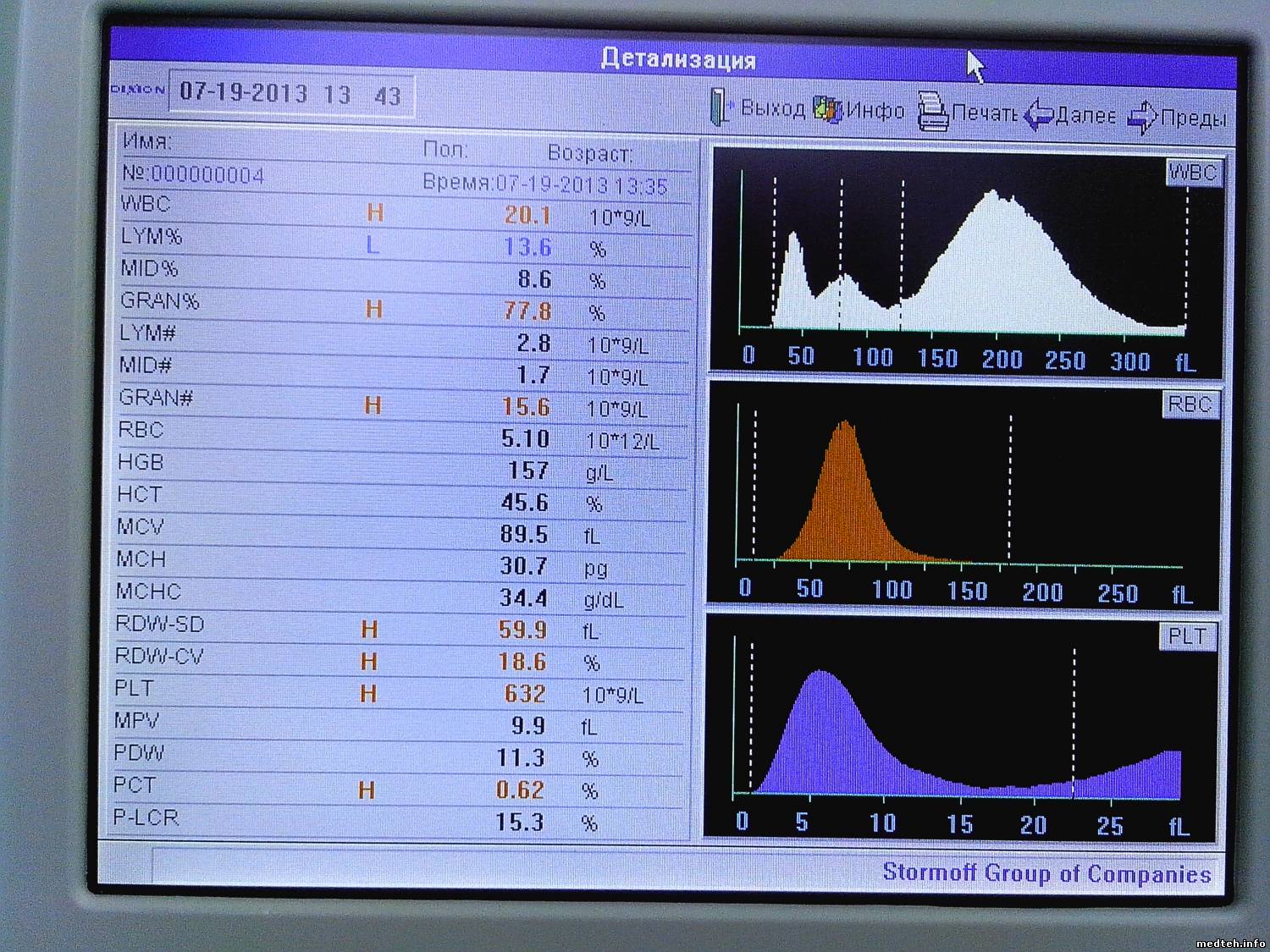1270x952 pixels.
Task: Select the PLT result value 632
Action: point(524,694)
